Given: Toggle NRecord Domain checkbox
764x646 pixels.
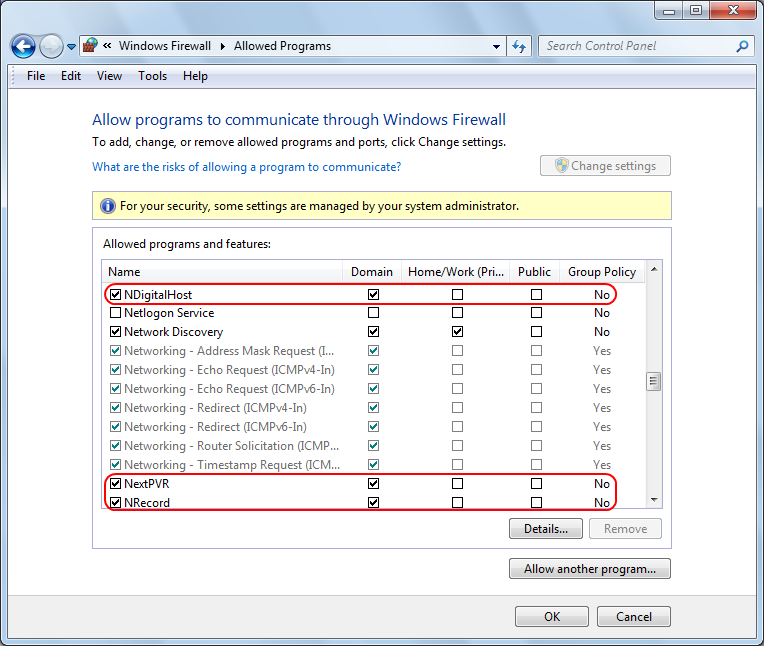Looking at the screenshot, I should 373,502.
